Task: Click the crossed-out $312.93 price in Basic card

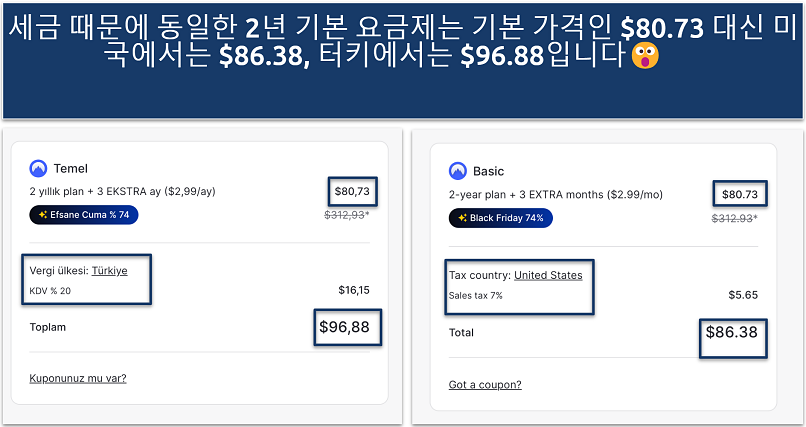Action: (734, 217)
